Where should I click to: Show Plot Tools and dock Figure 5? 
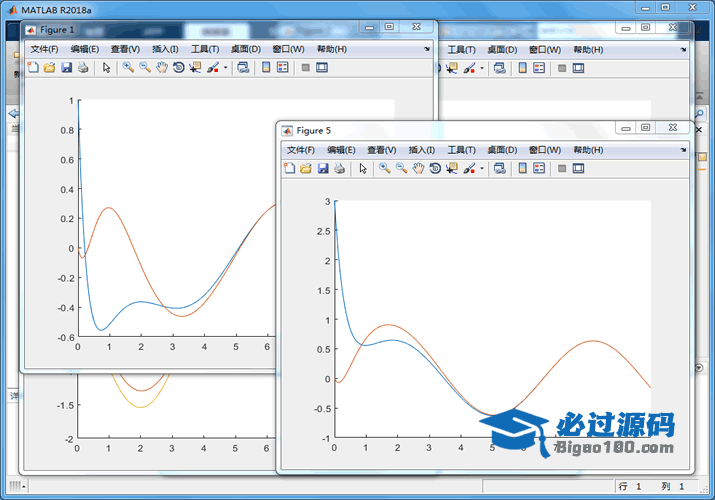578,168
